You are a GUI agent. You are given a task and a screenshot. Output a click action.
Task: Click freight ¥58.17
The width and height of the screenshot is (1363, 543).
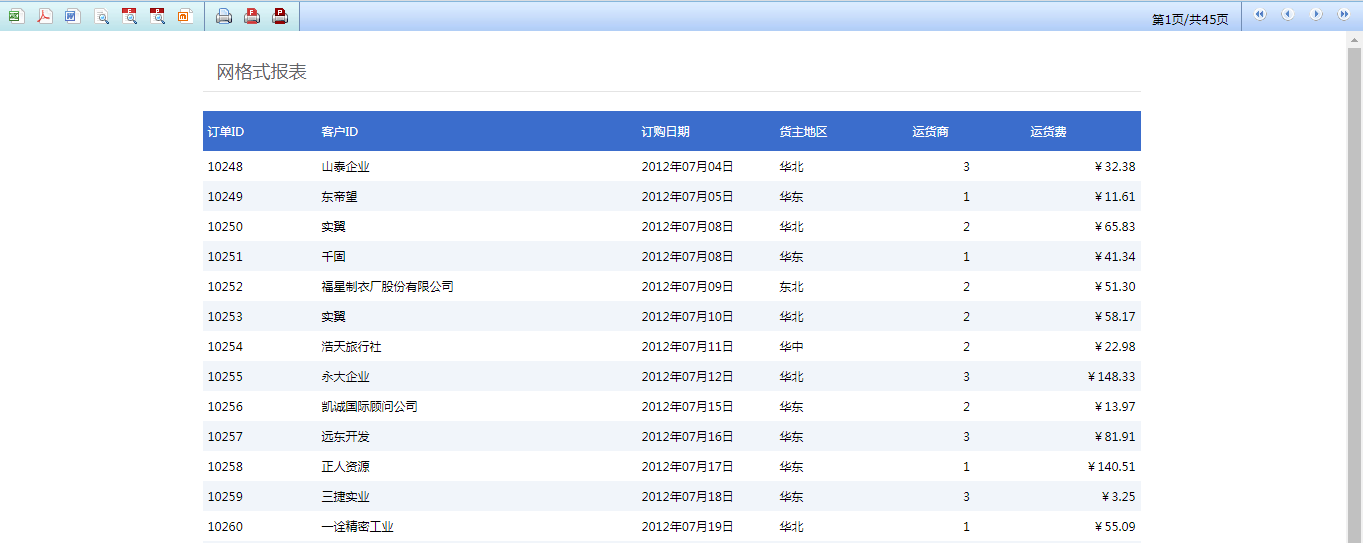(x=1114, y=317)
